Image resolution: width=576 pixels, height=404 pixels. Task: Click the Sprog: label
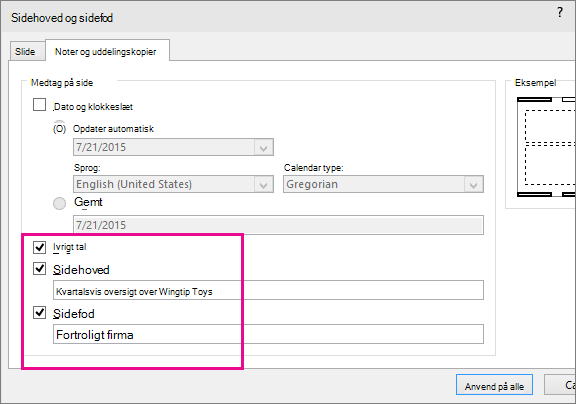coord(87,168)
